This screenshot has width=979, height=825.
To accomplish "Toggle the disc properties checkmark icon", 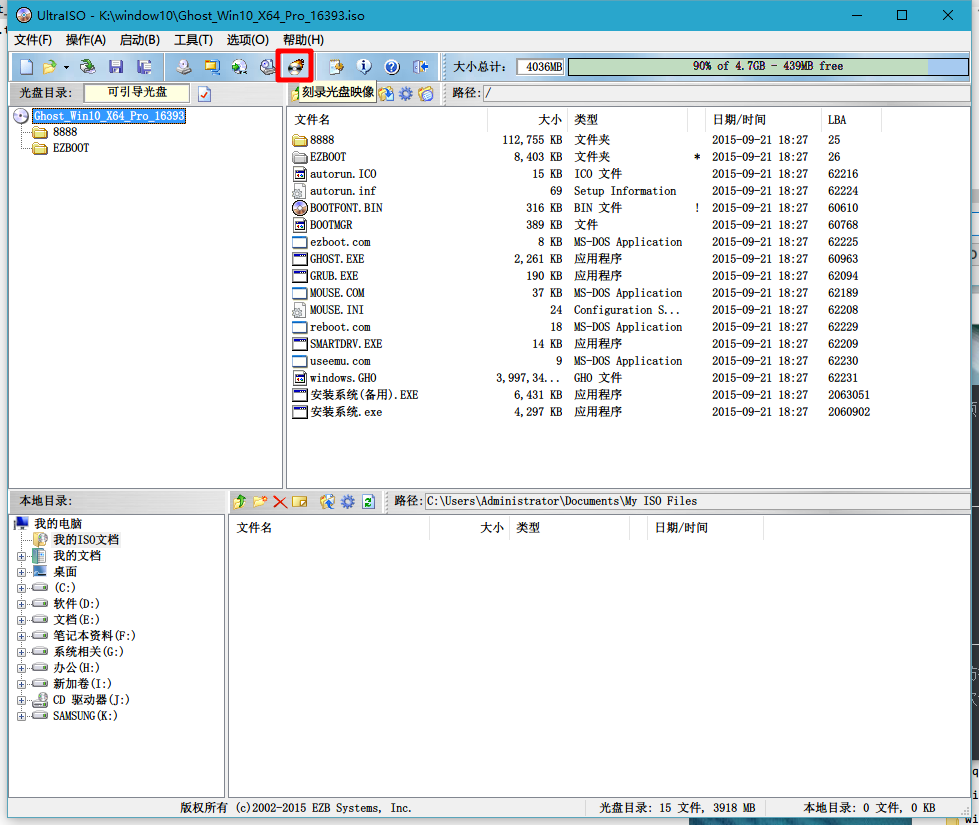I will 205,94.
